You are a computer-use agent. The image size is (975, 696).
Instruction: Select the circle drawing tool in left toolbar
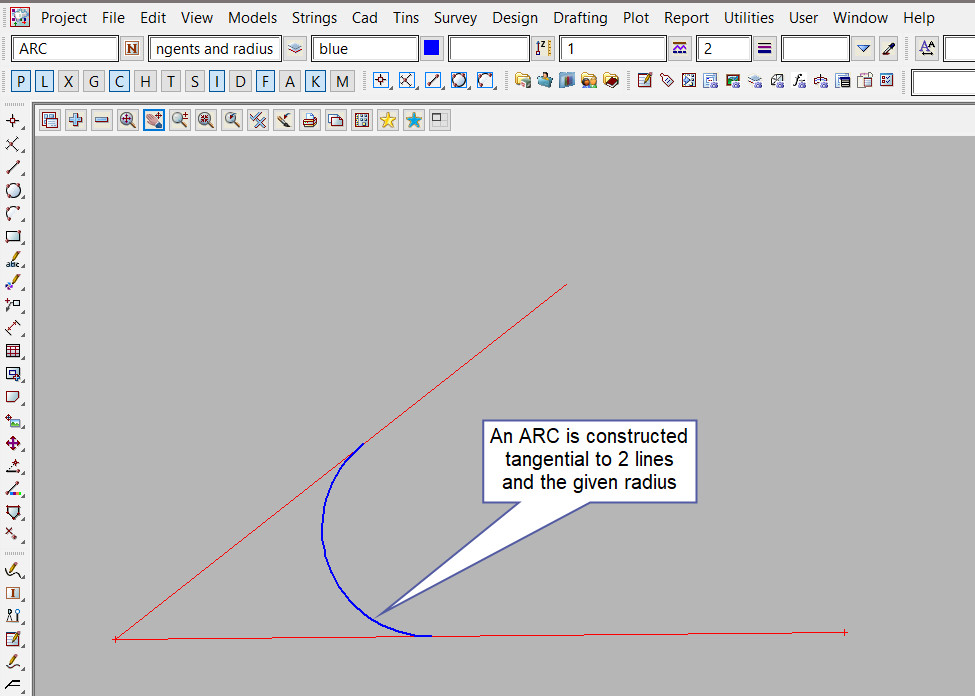point(13,190)
